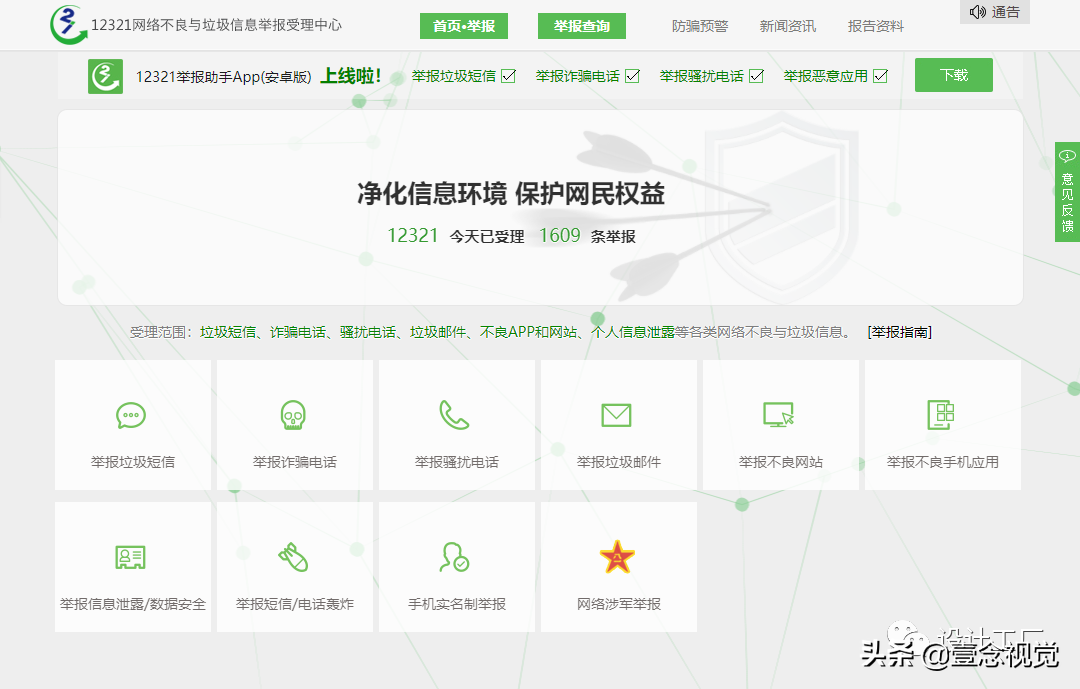Click the 网络涉军举报 red star icon
This screenshot has width=1080, height=689.
618,556
